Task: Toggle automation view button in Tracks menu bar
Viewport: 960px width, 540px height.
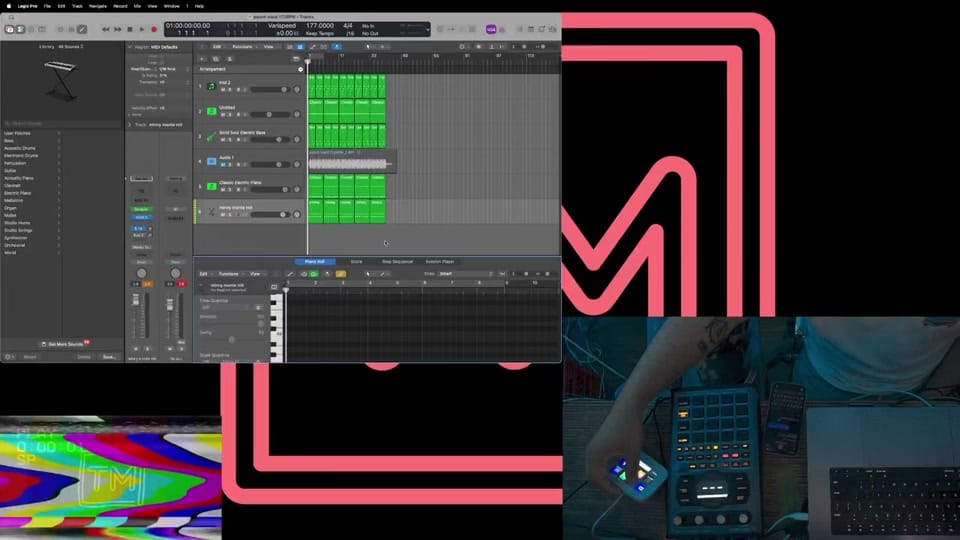Action: point(313,47)
